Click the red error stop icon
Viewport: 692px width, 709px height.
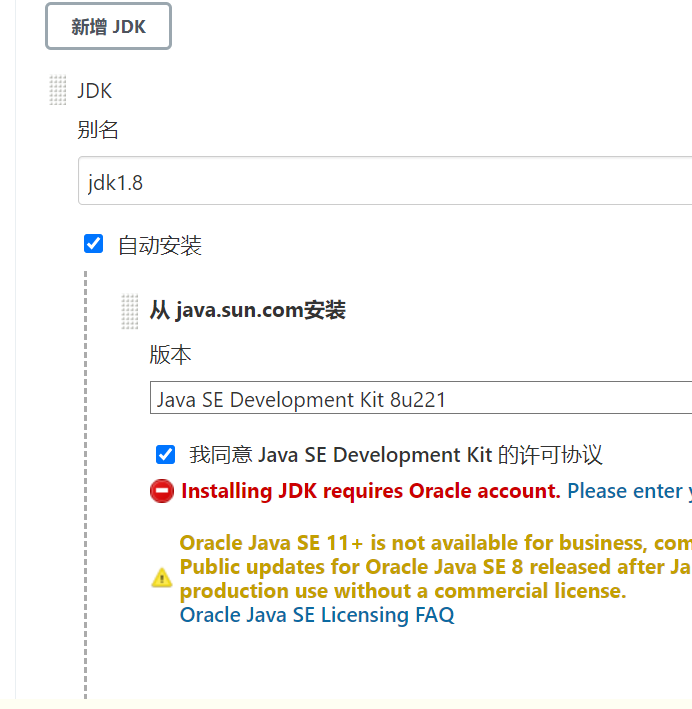tap(162, 491)
